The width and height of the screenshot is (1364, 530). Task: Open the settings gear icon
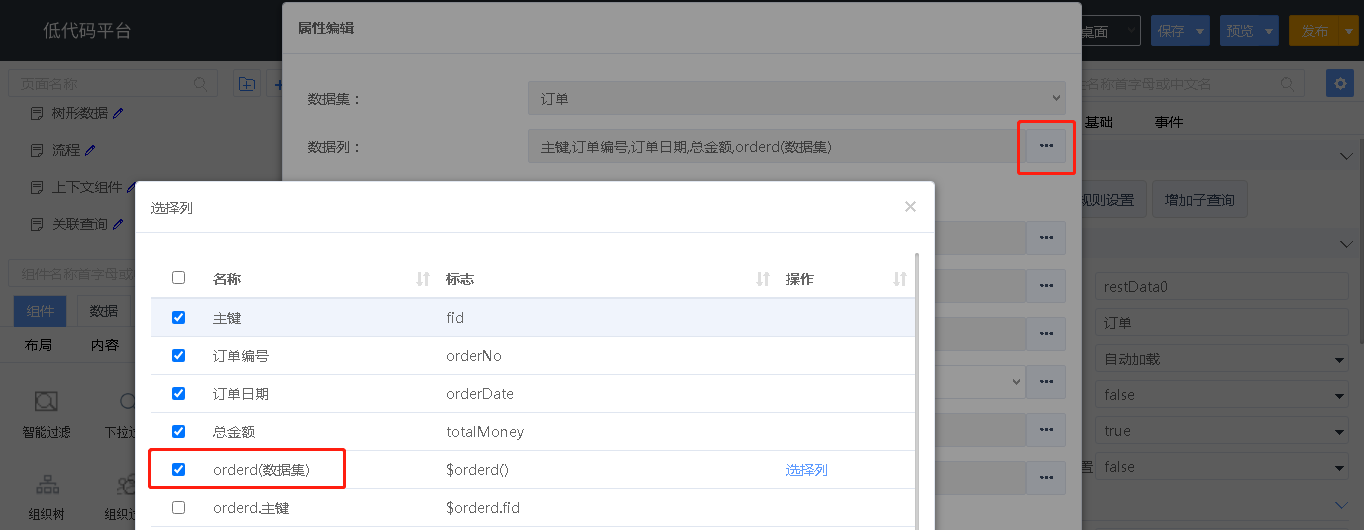click(x=1339, y=83)
